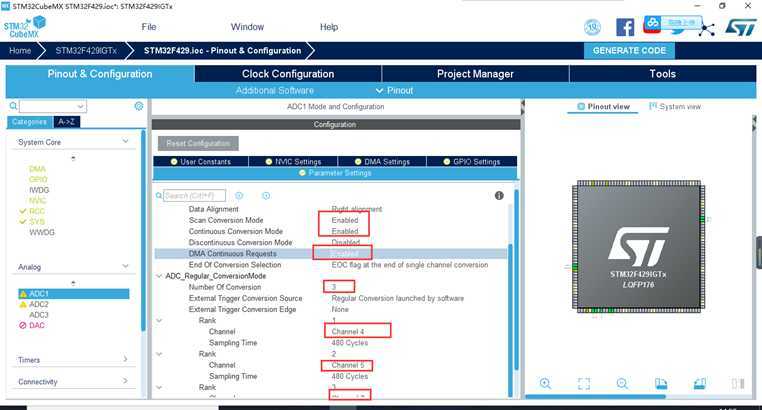Zoom in on the pinout view
The height and width of the screenshot is (410, 762).
pyautogui.click(x=545, y=383)
